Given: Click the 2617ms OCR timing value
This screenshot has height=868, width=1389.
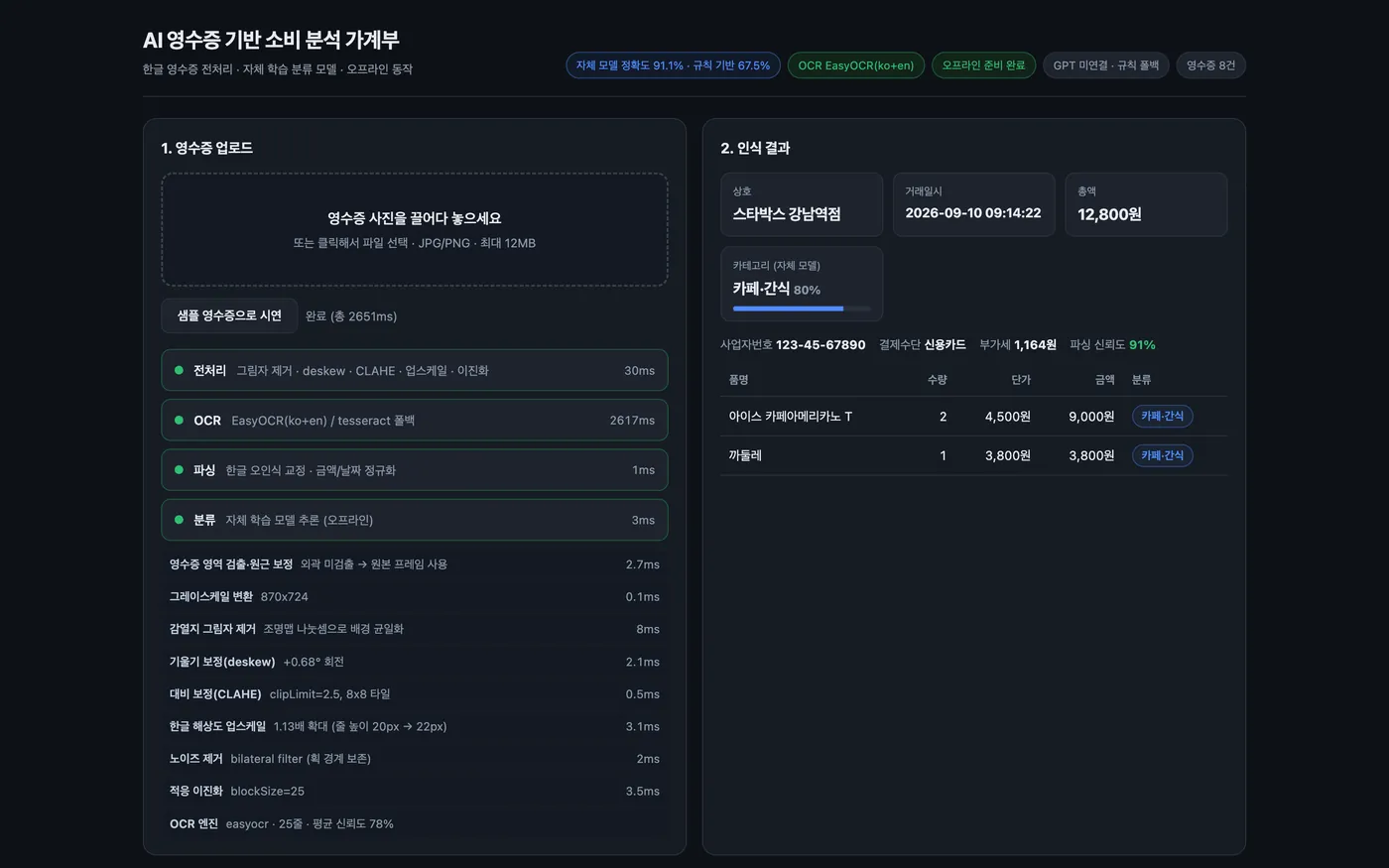Looking at the screenshot, I should pos(632,421).
